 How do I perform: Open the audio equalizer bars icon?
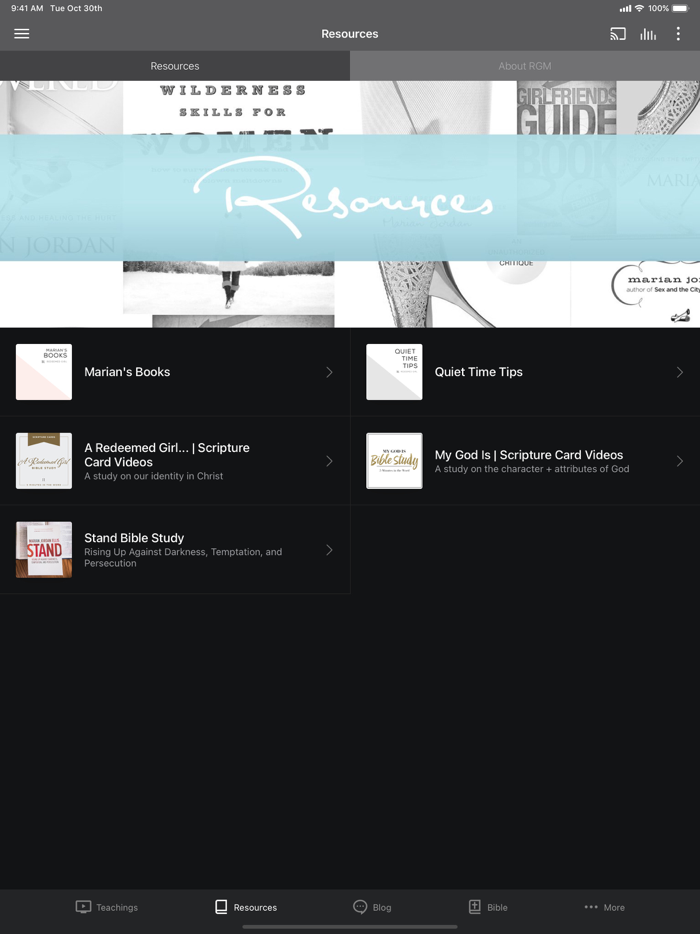[x=648, y=34]
